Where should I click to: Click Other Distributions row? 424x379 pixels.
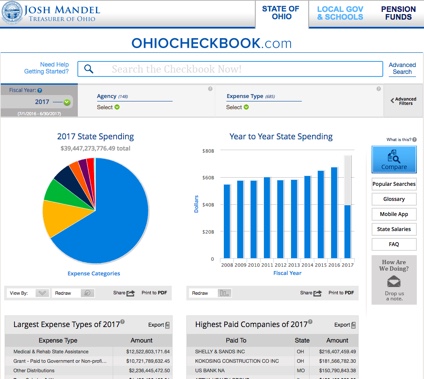89,370
